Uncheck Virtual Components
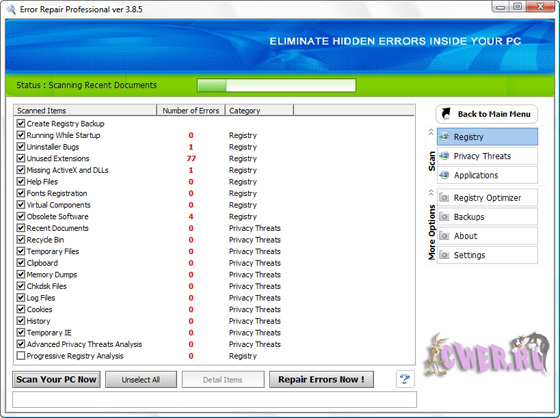The image size is (560, 418). [21, 205]
